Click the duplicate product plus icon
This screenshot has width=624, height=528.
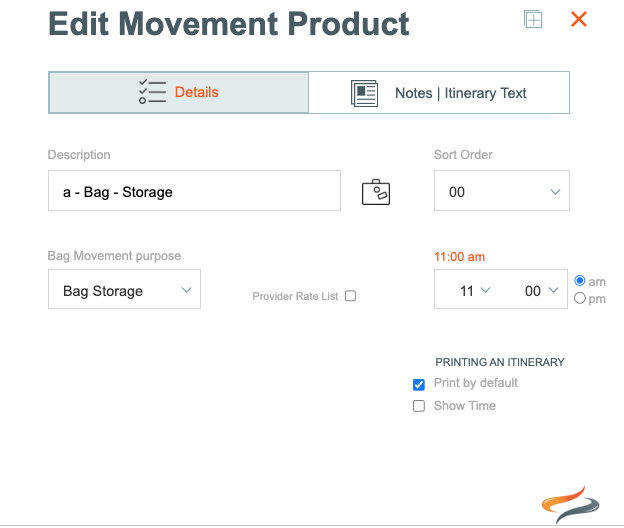(x=533, y=19)
